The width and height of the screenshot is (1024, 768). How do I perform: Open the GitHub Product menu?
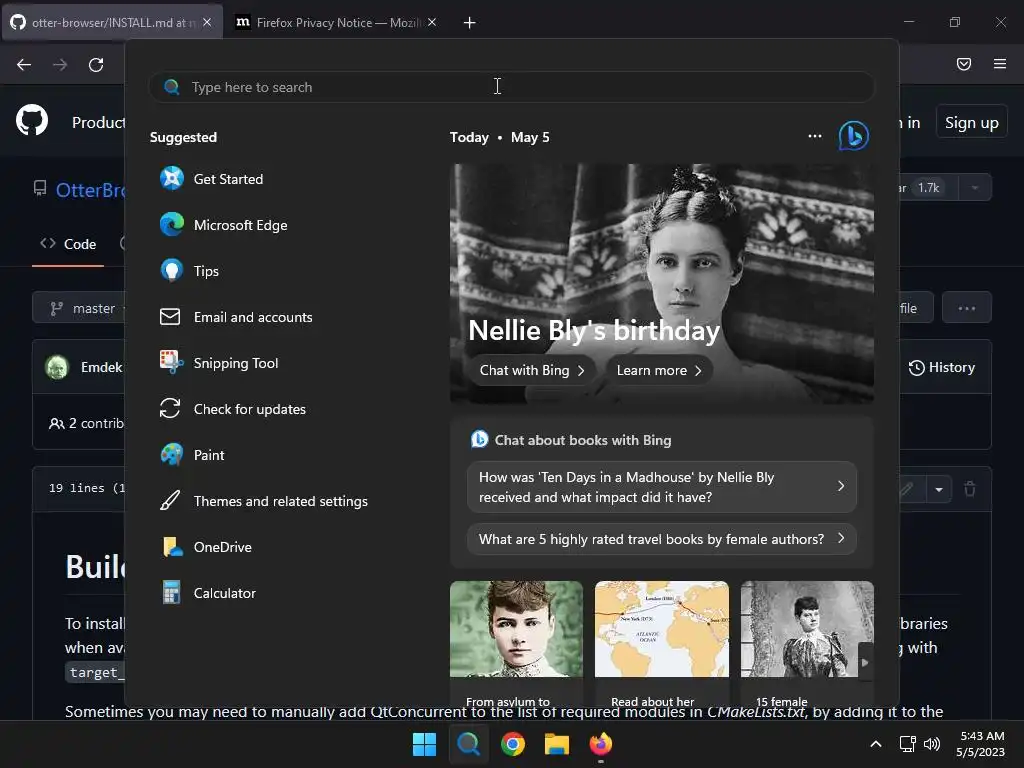pos(99,123)
